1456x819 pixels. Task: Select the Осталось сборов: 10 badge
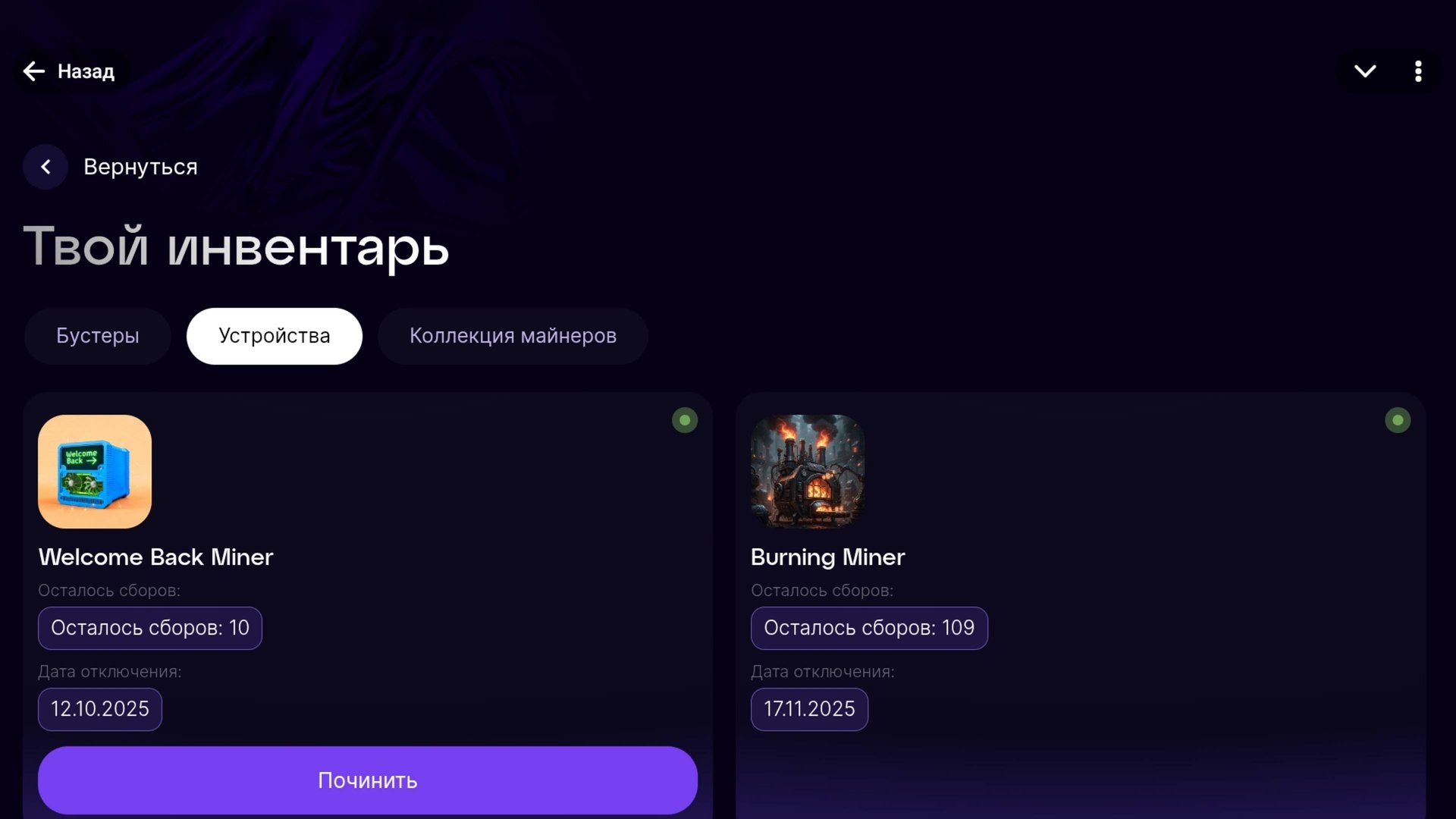pos(150,628)
